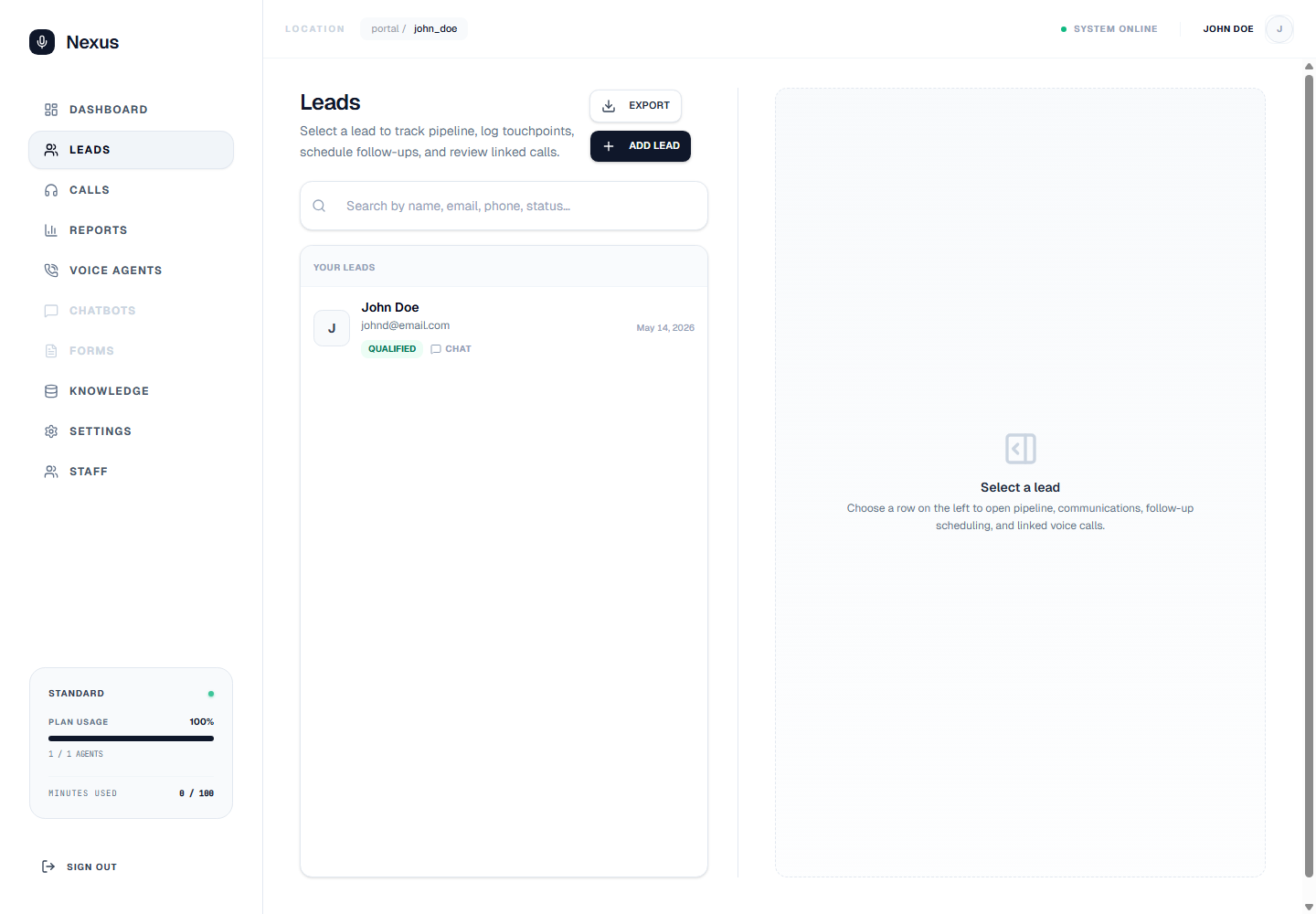Click the 1 / 1 AGENTS text
This screenshot has height=914, width=1316.
(x=76, y=754)
